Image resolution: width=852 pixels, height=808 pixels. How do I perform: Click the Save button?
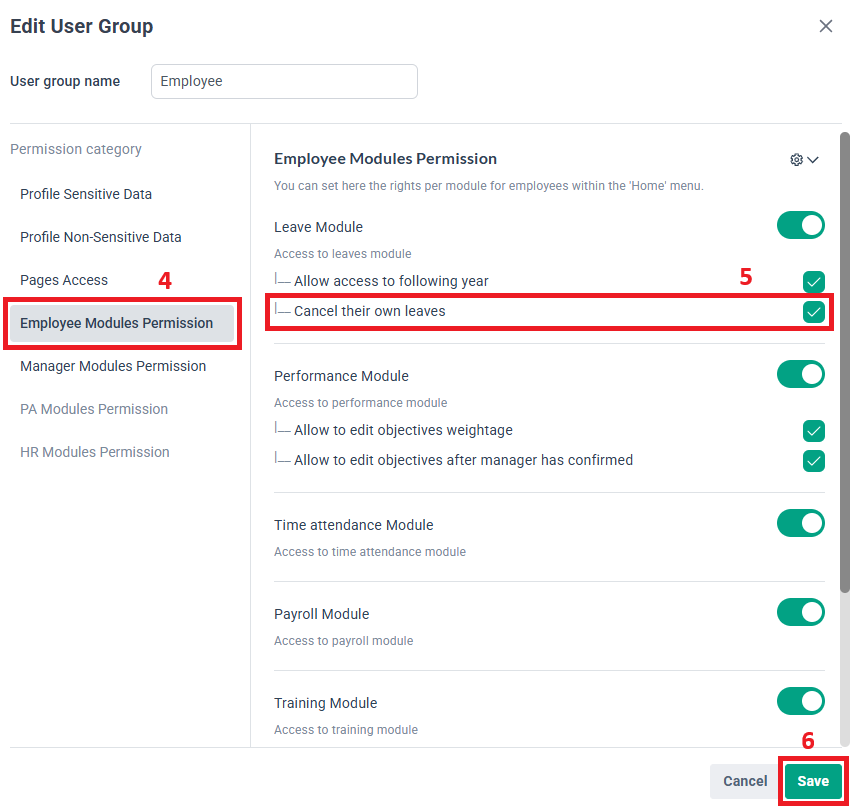813,781
